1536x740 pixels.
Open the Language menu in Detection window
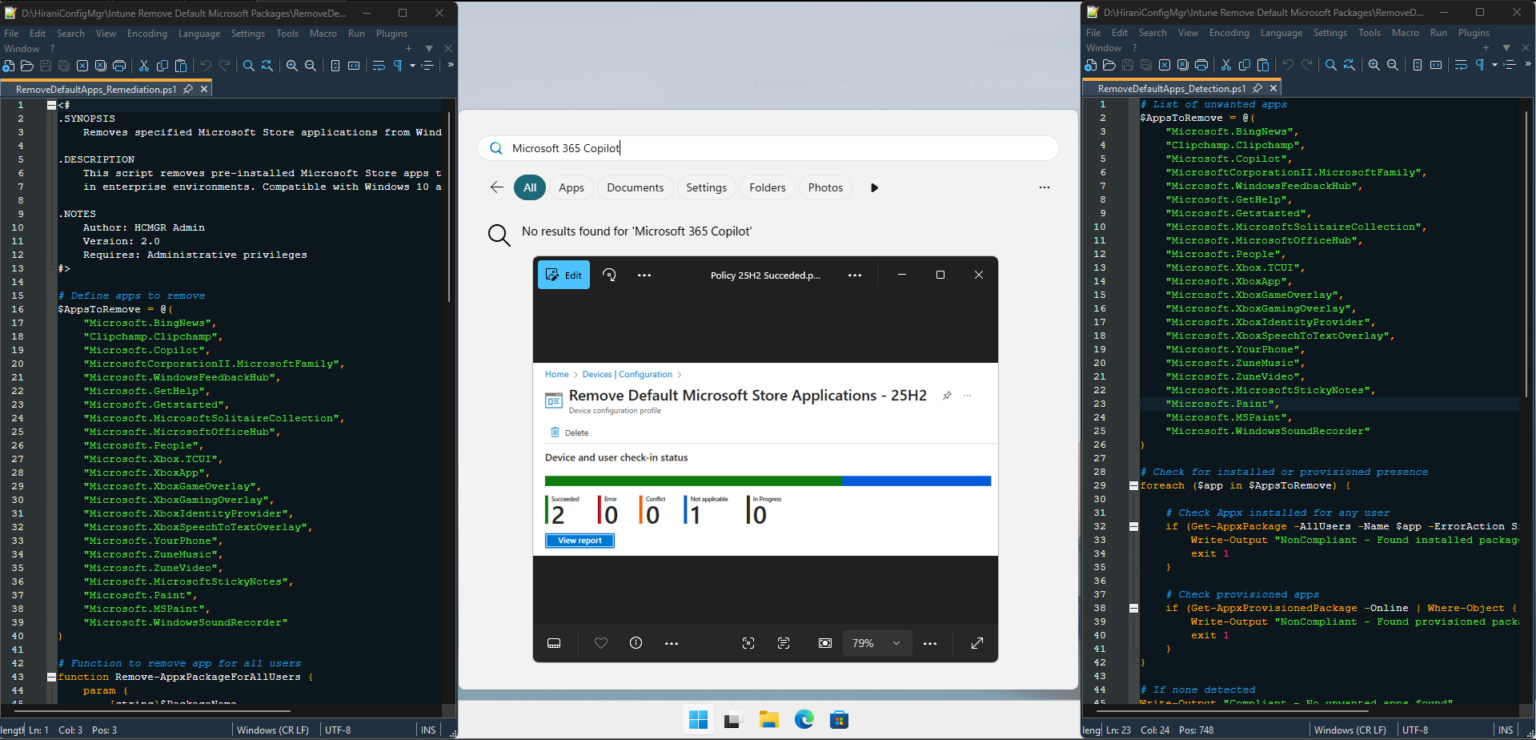[1281, 33]
